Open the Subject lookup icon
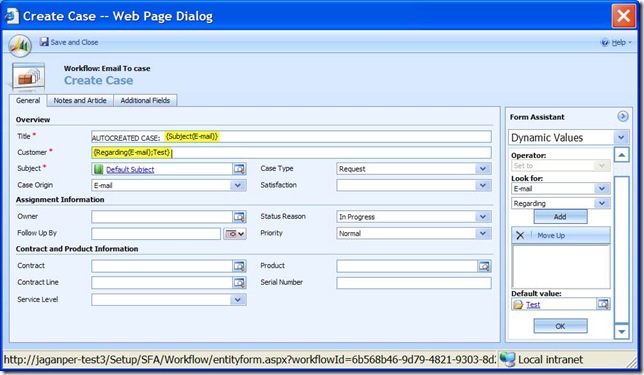This screenshot has width=644, height=375. coord(239,169)
